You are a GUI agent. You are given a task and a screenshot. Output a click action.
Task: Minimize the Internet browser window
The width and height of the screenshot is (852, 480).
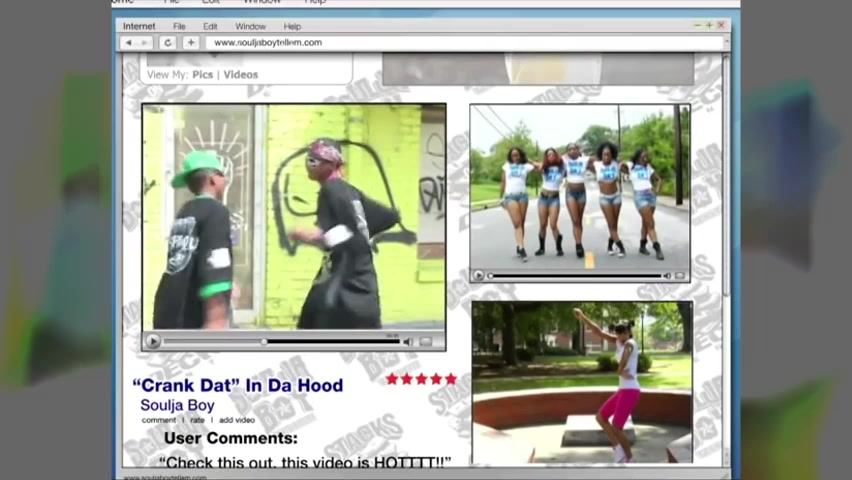(x=698, y=26)
